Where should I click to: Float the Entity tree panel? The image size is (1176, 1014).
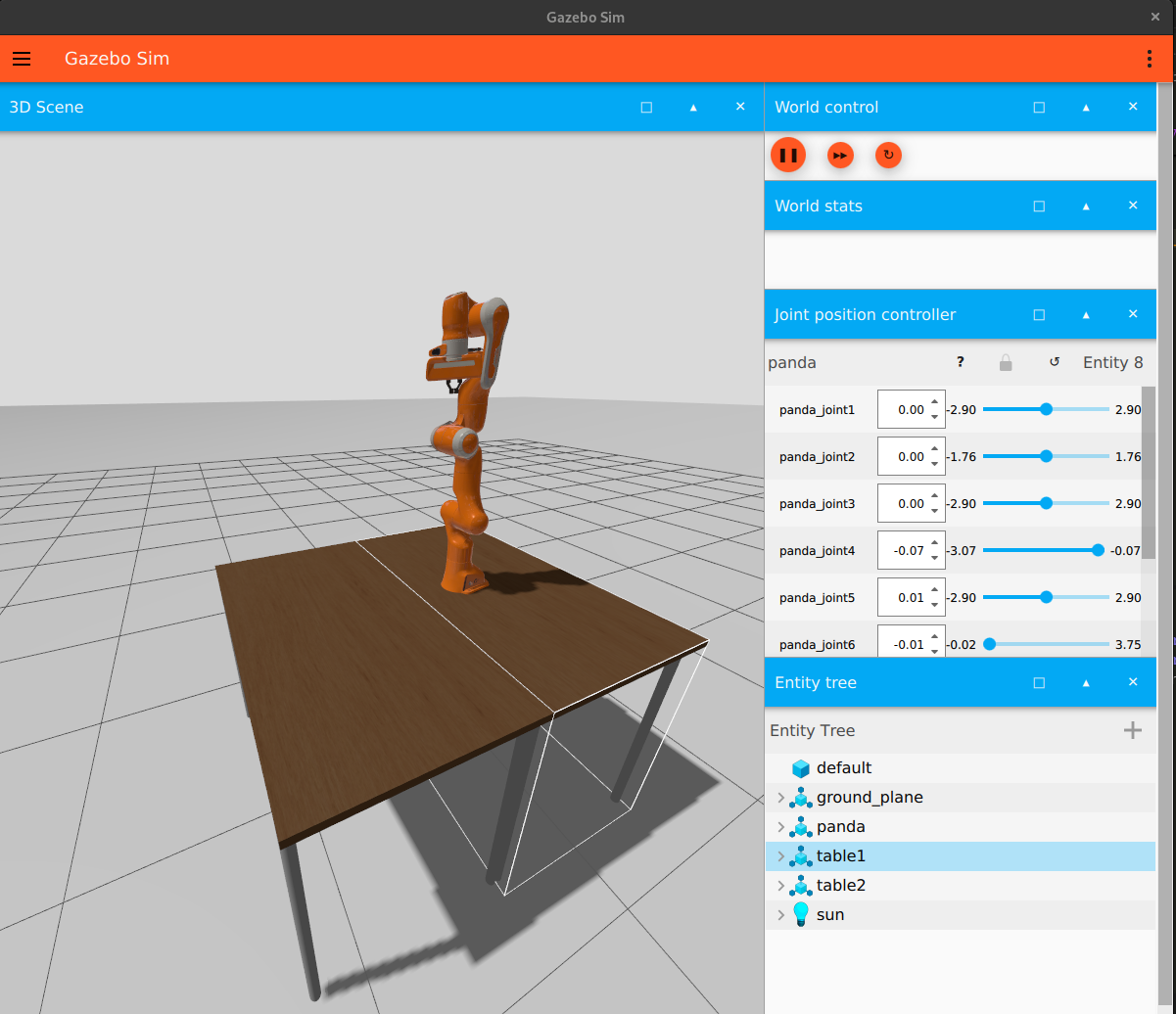click(1039, 682)
